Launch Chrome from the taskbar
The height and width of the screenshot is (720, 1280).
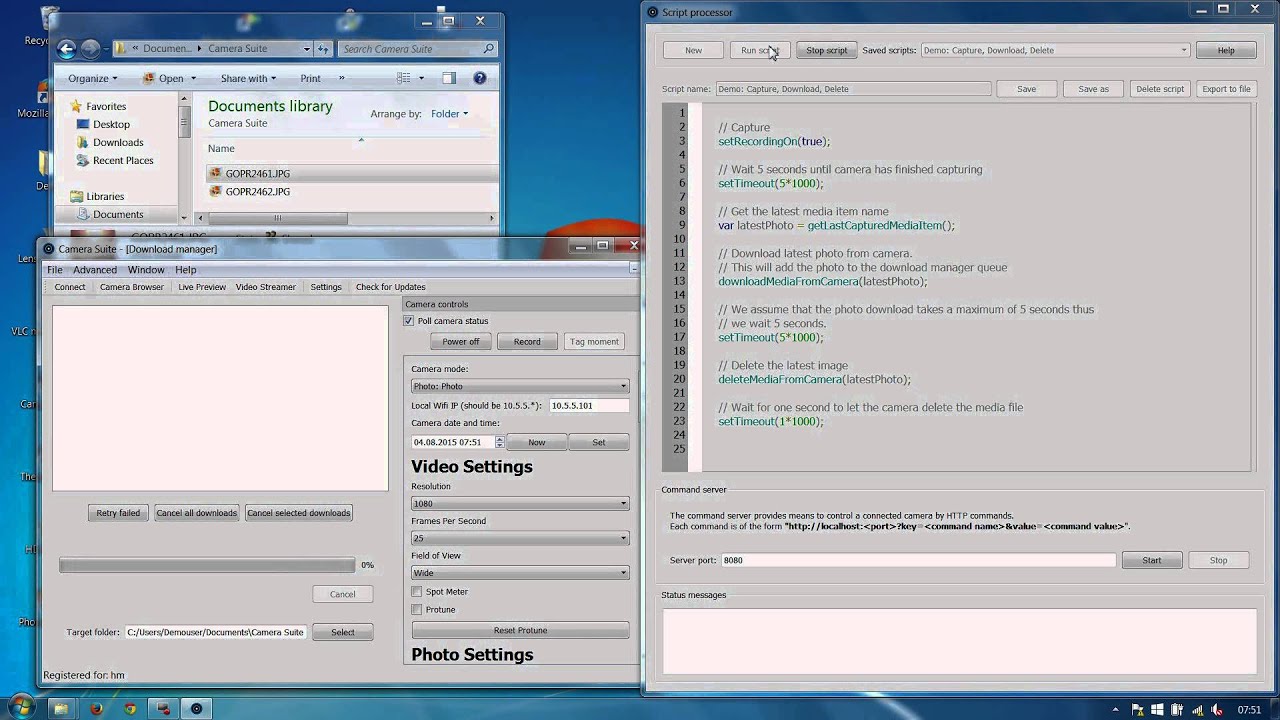[129, 709]
